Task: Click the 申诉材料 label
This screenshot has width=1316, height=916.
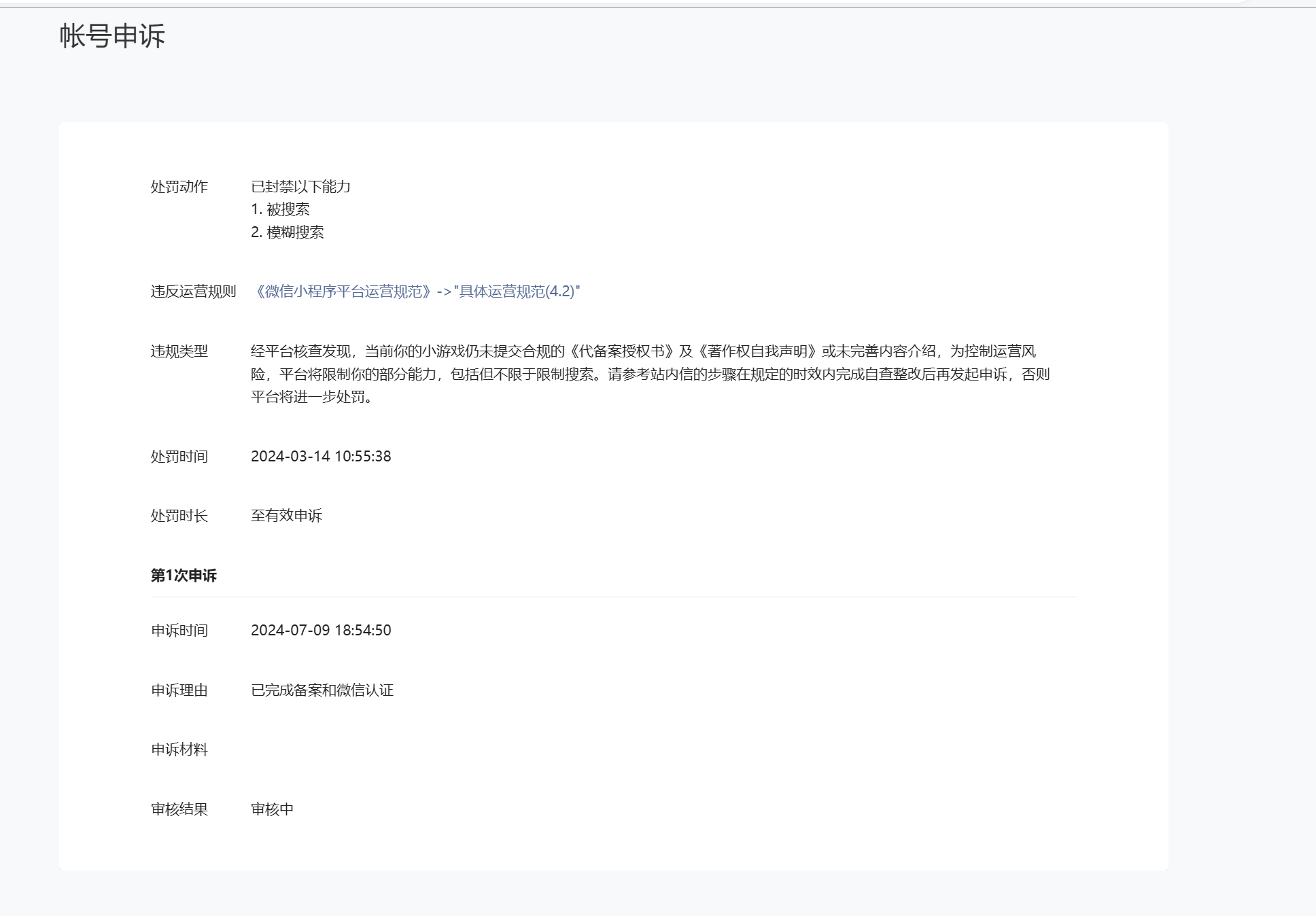Action: 179,750
